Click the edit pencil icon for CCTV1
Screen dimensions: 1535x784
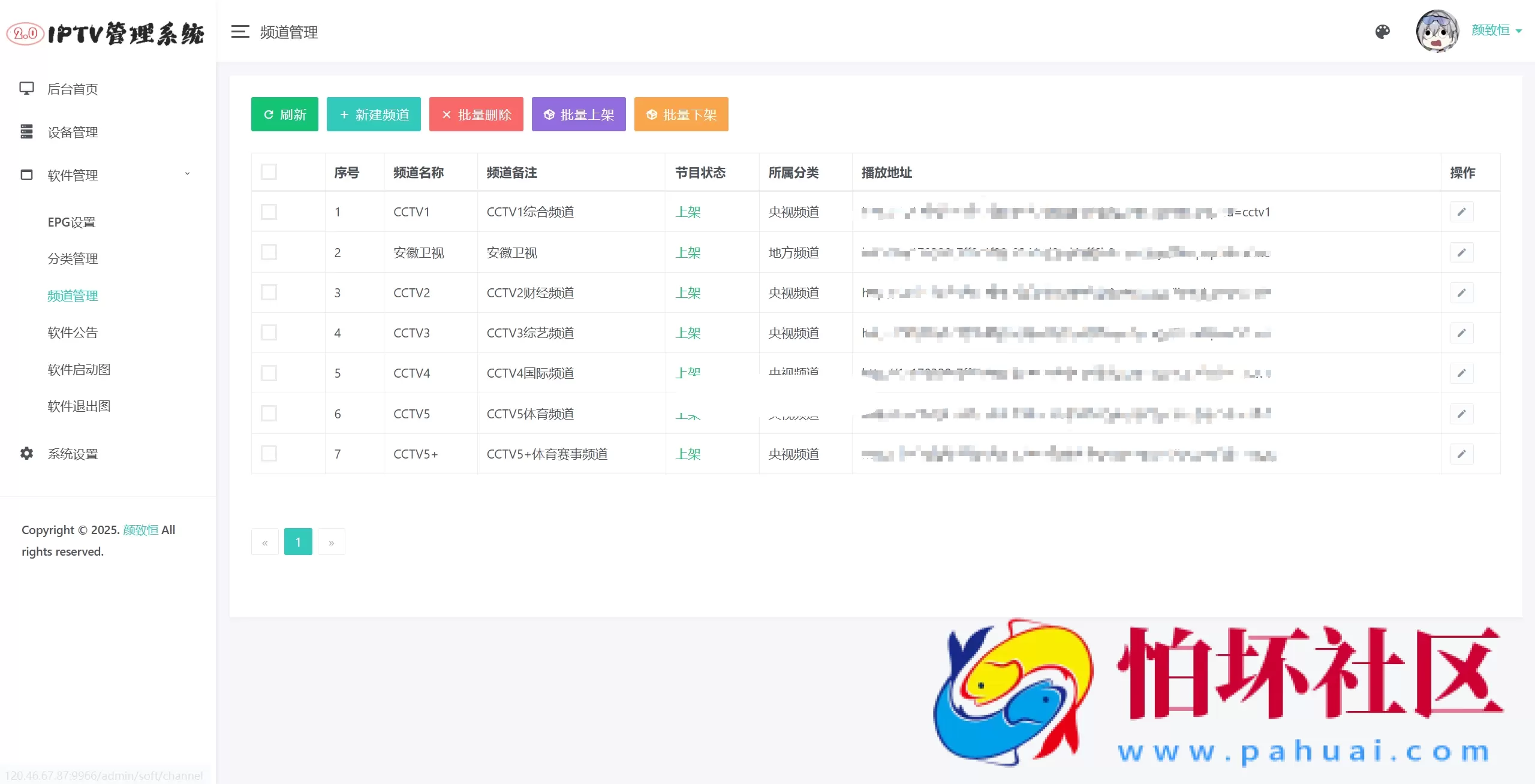tap(1462, 212)
